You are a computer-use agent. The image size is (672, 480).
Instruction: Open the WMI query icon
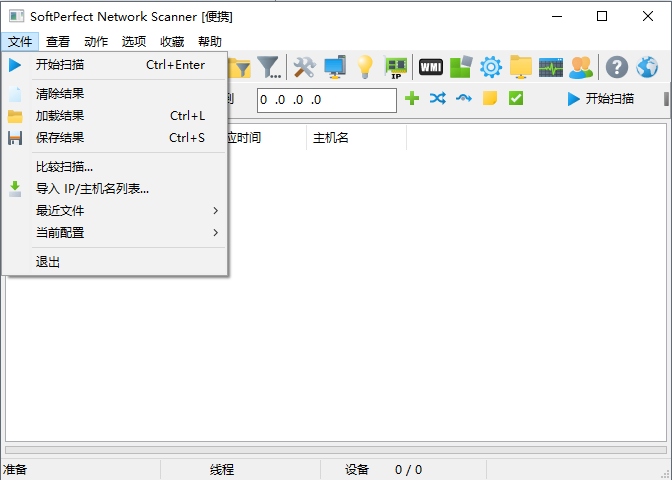(431, 67)
